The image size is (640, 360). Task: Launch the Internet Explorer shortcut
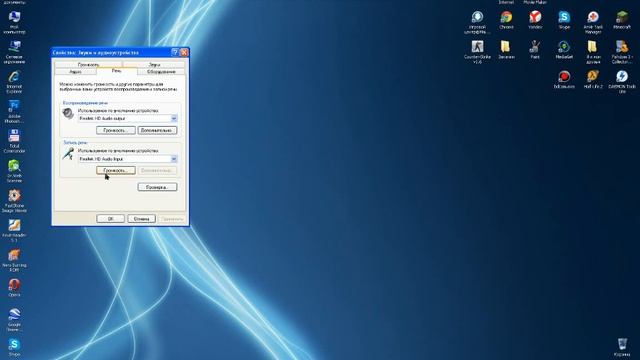point(14,82)
